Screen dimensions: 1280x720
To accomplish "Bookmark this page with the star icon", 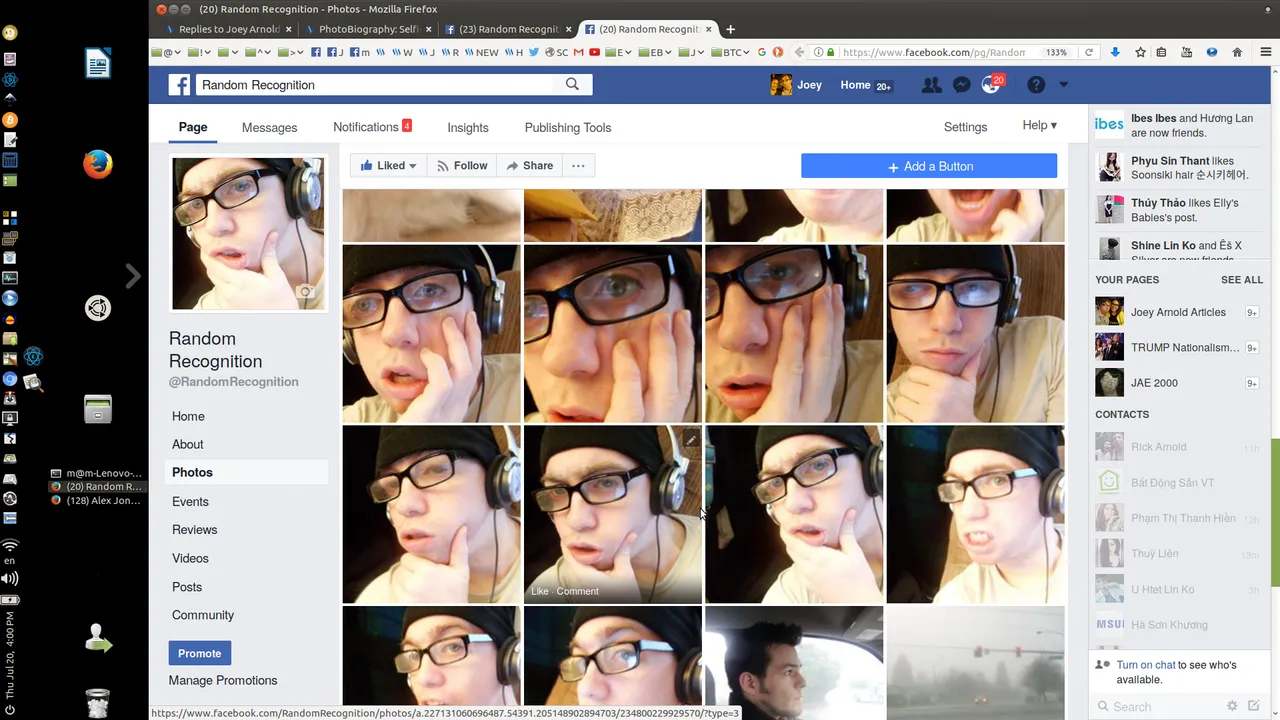I will point(1140,52).
